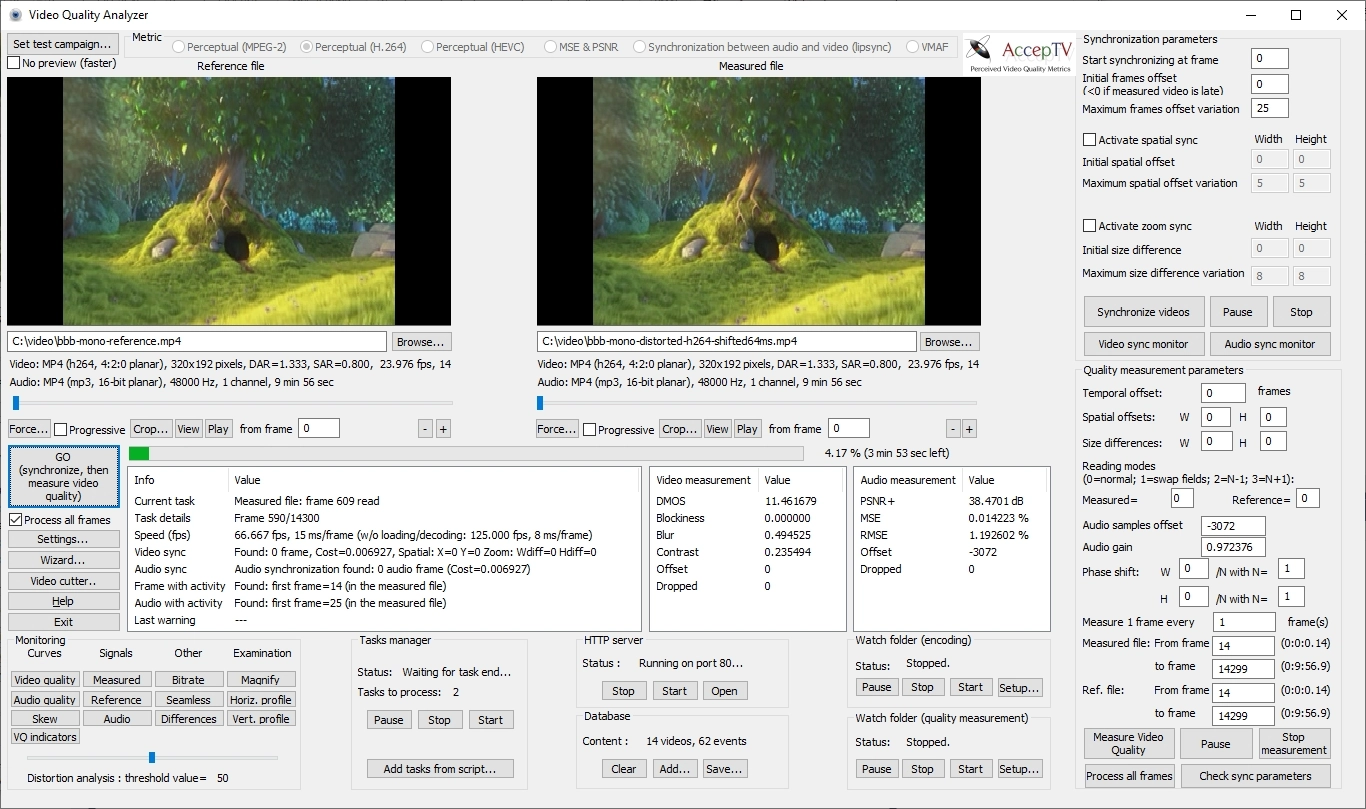Screen dimensions: 1366x809
Task: Launch the Wizard
Action: 63,560
